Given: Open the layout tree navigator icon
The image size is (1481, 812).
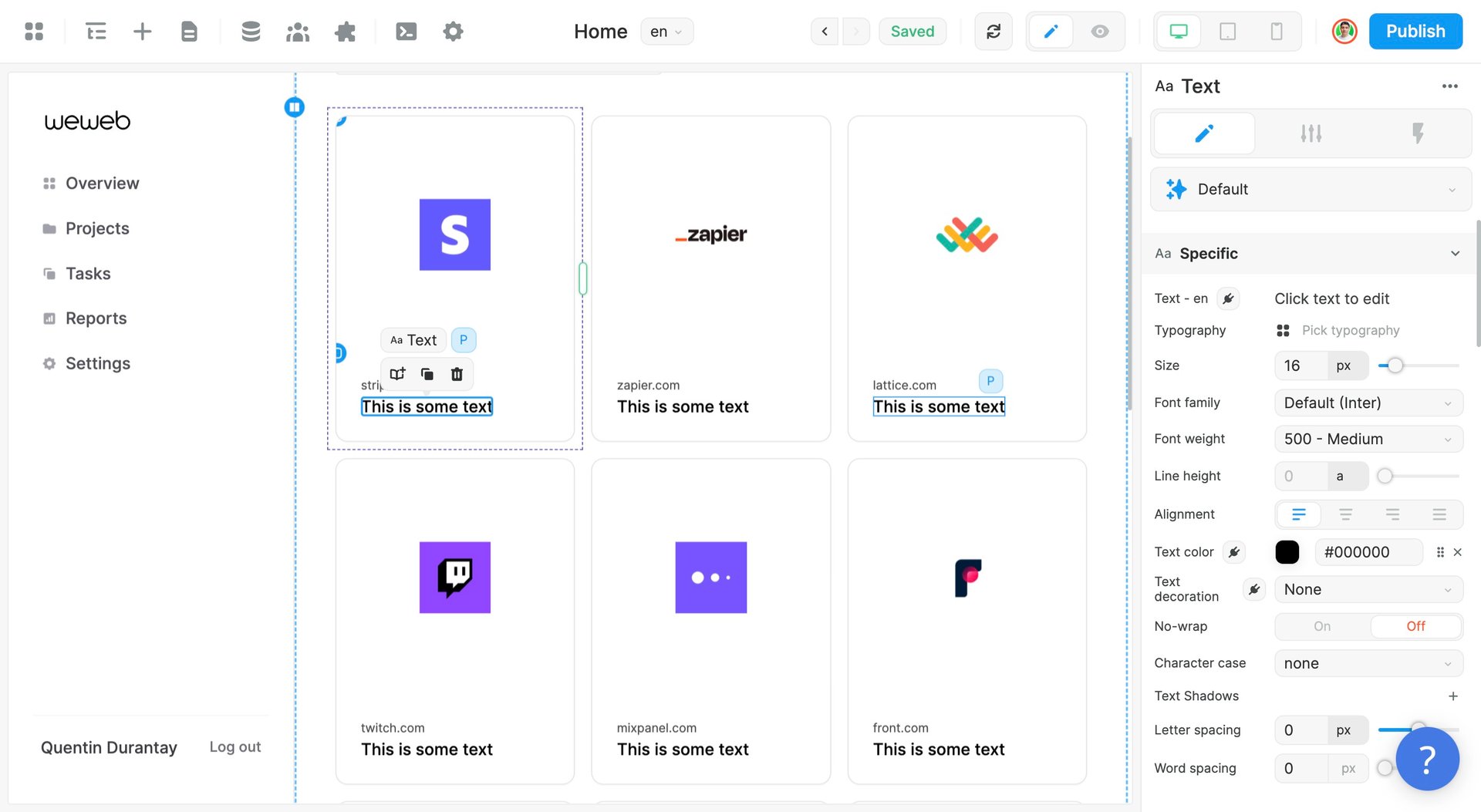Looking at the screenshot, I should (96, 32).
